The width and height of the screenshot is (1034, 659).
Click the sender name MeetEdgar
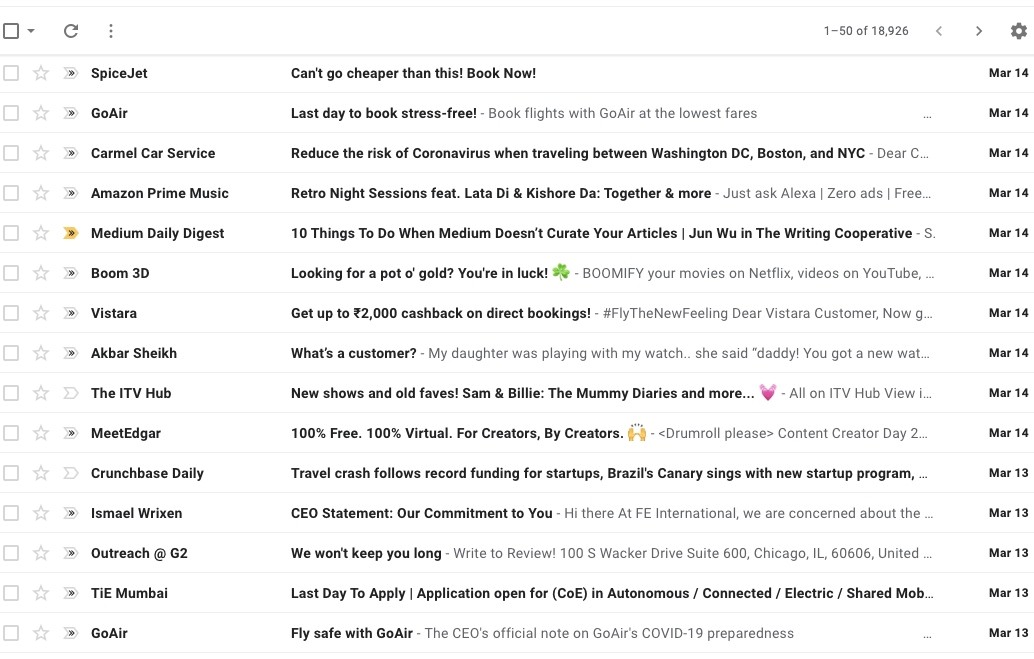click(x=126, y=433)
